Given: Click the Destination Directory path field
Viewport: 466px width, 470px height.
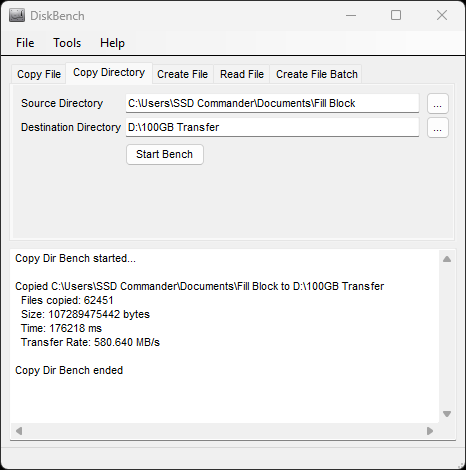Looking at the screenshot, I should click(272, 127).
